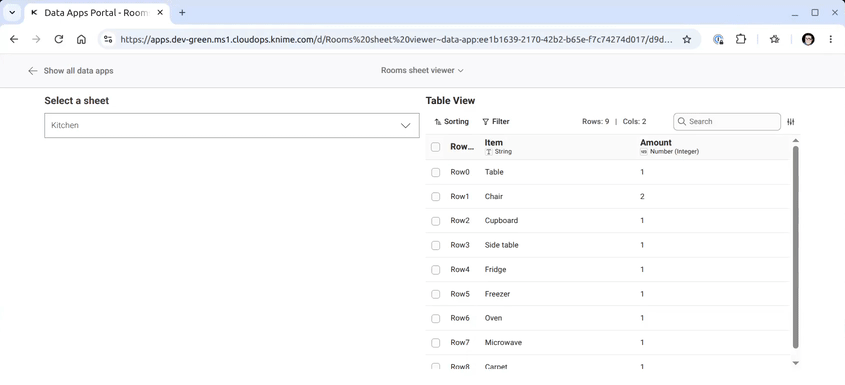Open the browser home page
This screenshot has width=845, height=385.
tap(81, 39)
